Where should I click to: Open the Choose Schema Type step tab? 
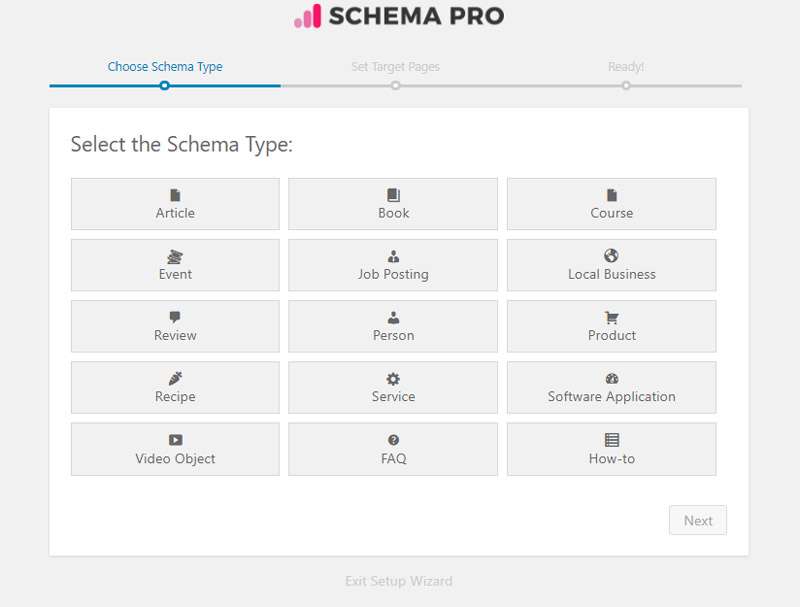tap(165, 67)
